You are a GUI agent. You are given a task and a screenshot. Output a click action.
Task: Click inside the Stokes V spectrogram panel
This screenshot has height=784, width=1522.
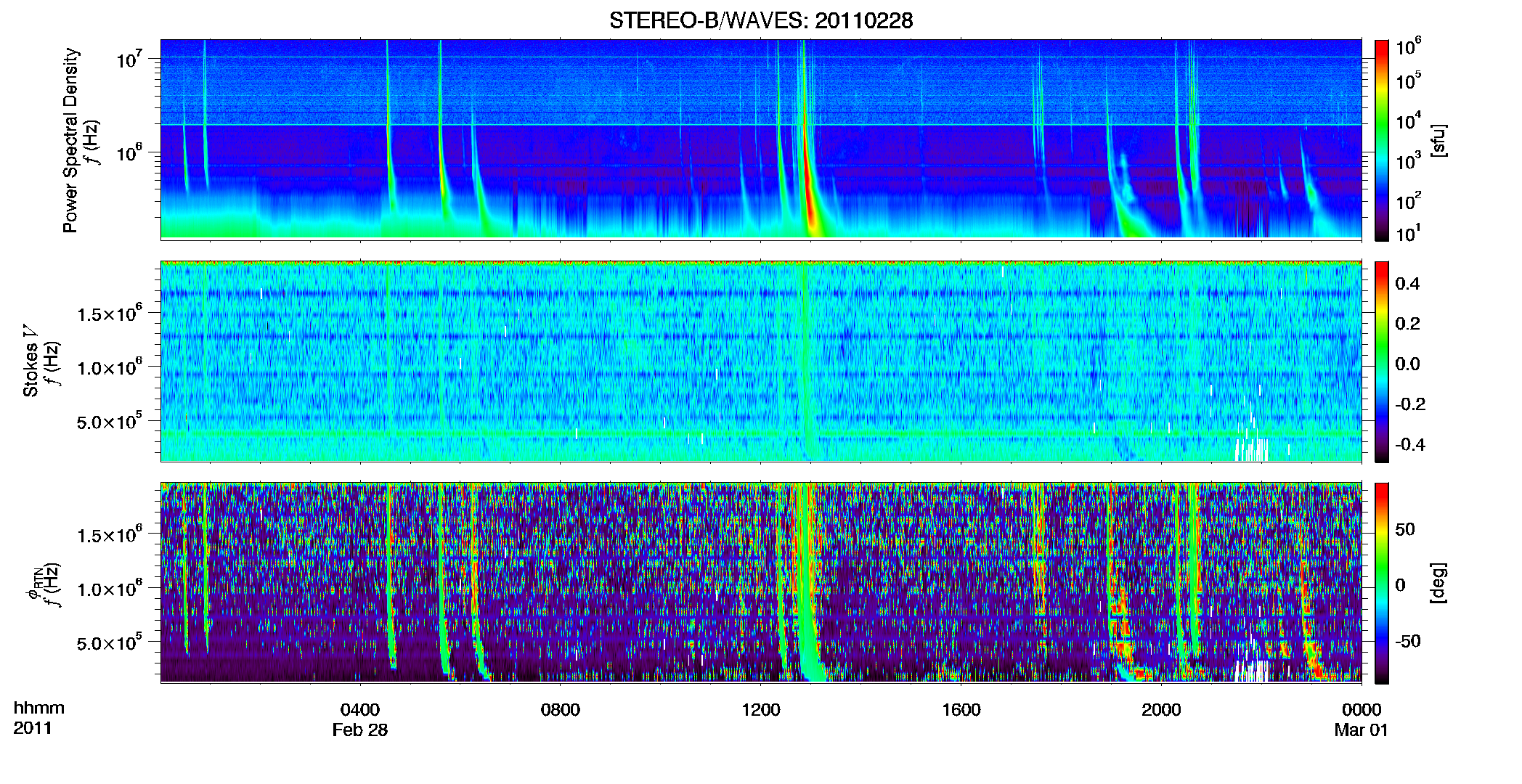click(761, 362)
